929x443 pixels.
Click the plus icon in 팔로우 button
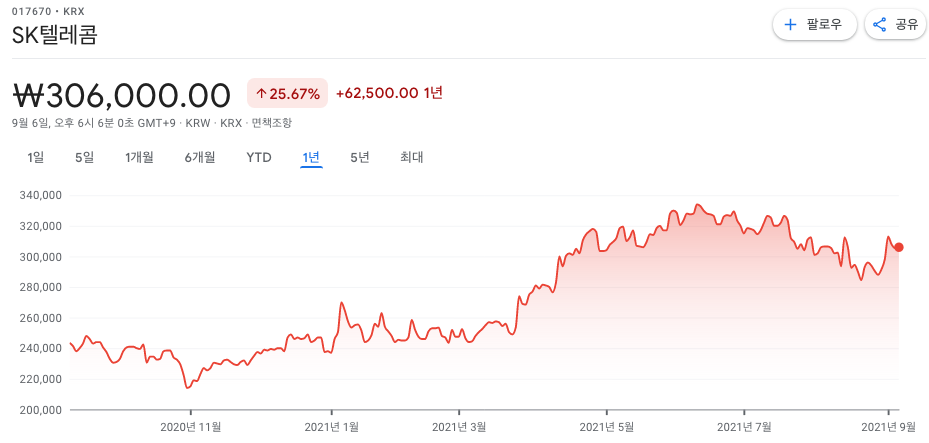[790, 25]
